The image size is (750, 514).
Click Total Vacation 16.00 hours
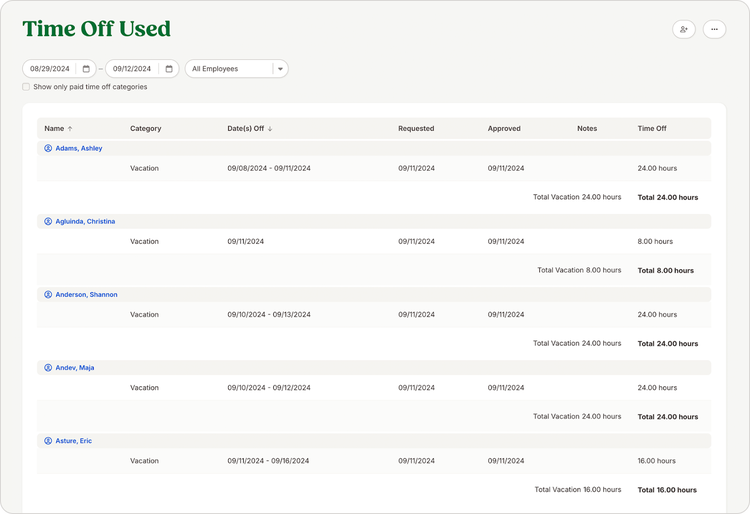tap(578, 490)
